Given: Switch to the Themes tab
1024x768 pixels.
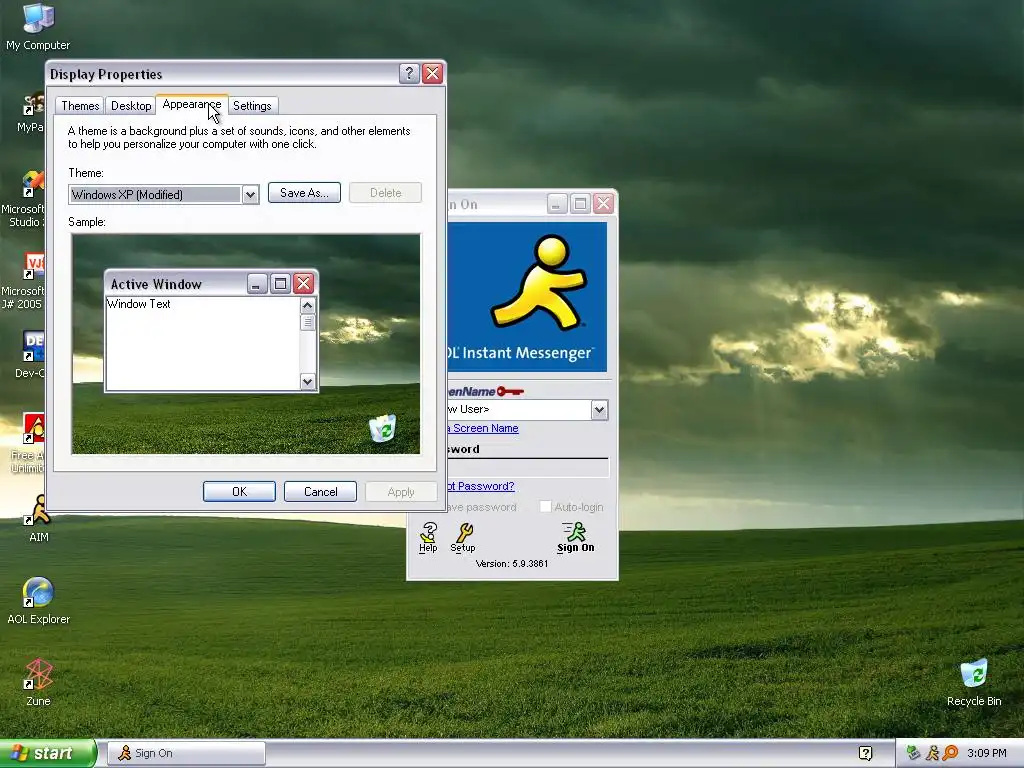Looking at the screenshot, I should click(80, 106).
